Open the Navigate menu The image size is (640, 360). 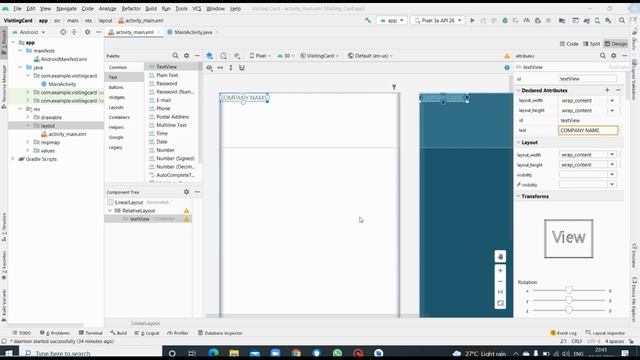coord(66,8)
